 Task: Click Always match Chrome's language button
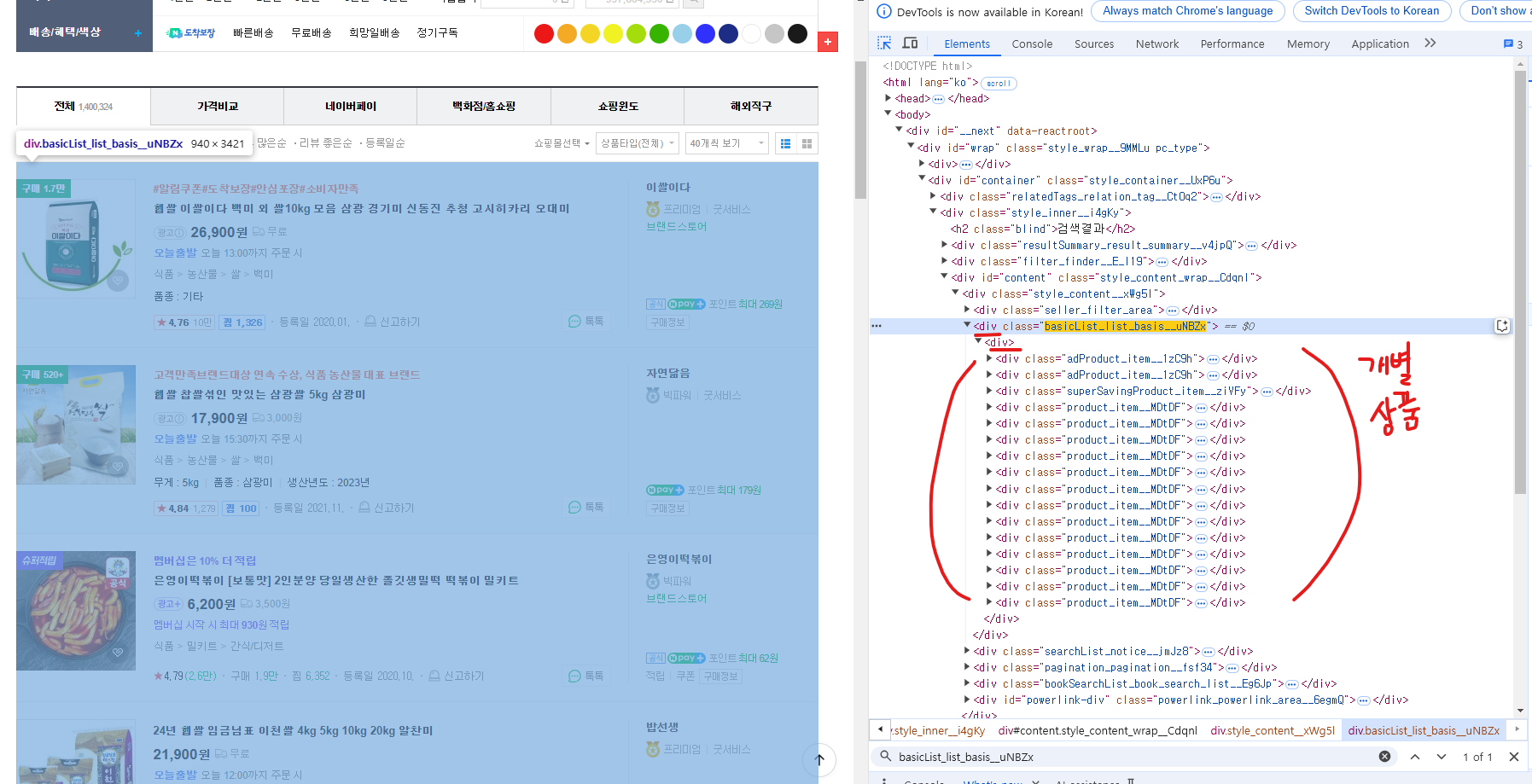[x=1187, y=11]
